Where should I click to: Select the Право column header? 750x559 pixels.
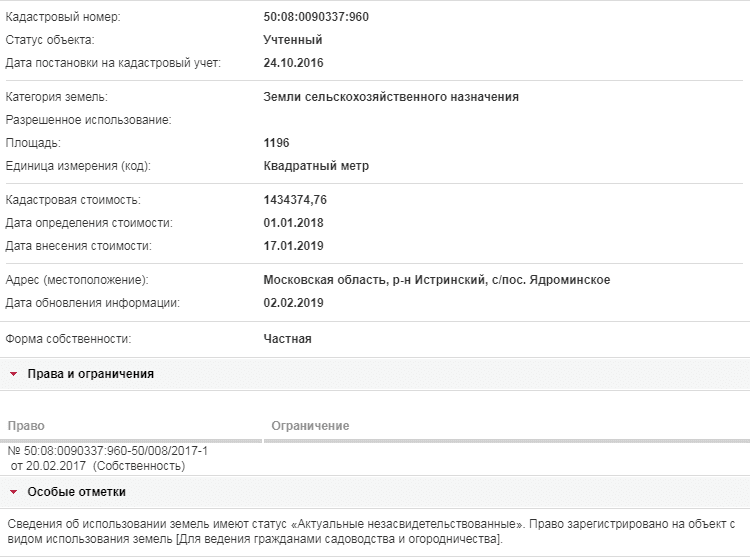tap(26, 426)
